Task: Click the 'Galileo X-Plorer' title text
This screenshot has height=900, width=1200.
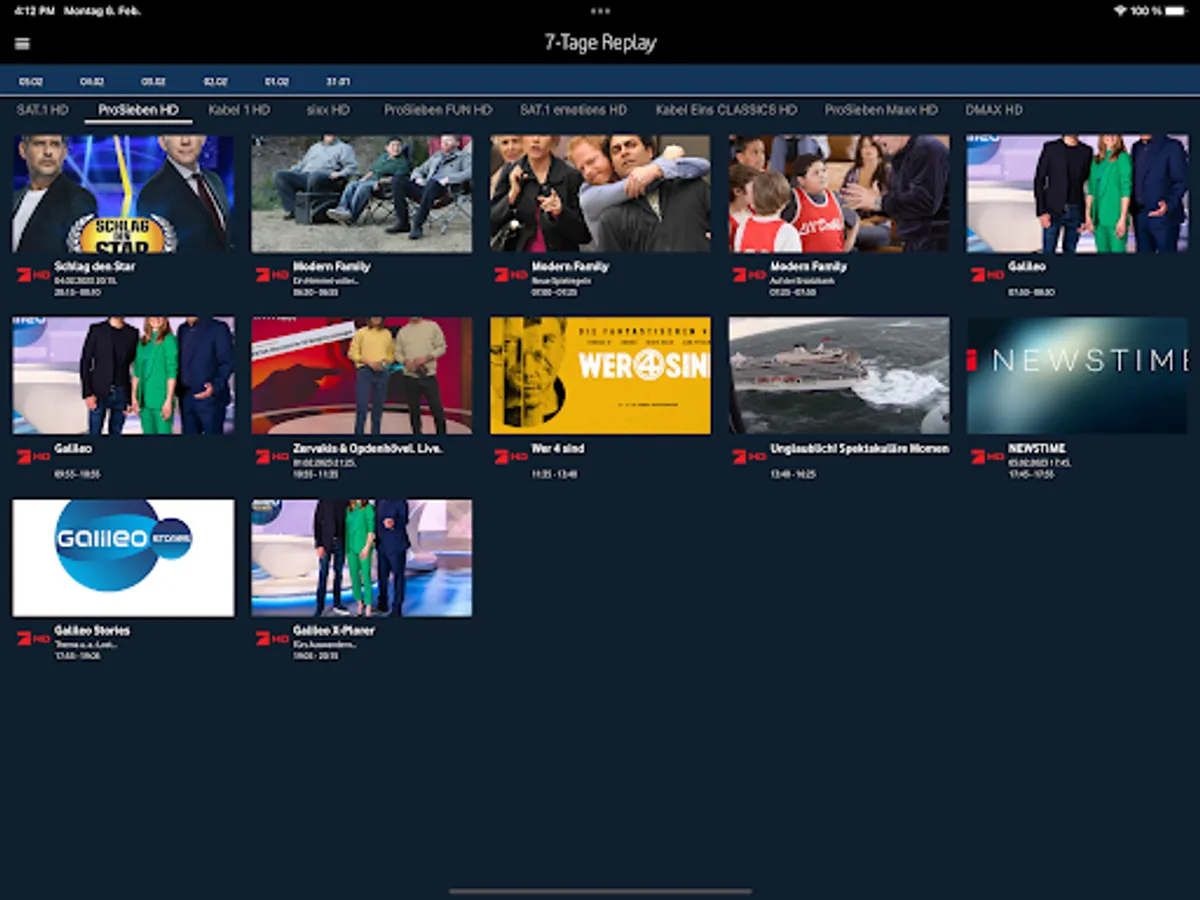Action: [336, 631]
